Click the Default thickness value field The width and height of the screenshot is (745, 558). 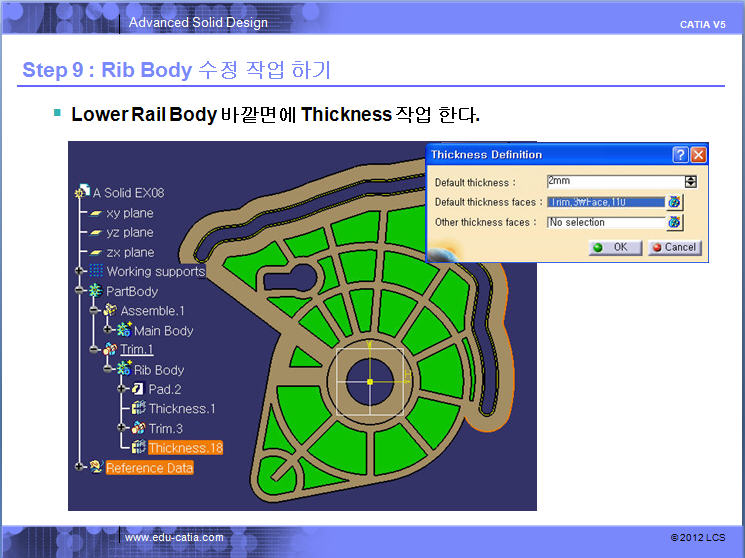pyautogui.click(x=613, y=182)
